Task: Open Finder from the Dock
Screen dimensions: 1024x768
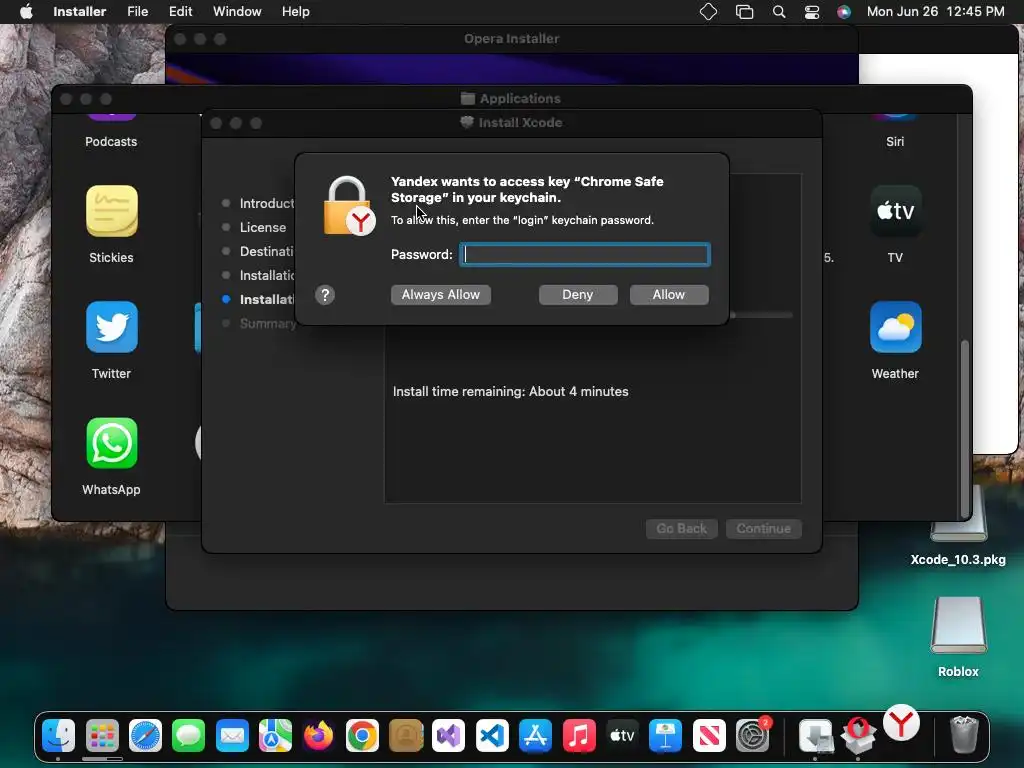Action: [x=59, y=737]
